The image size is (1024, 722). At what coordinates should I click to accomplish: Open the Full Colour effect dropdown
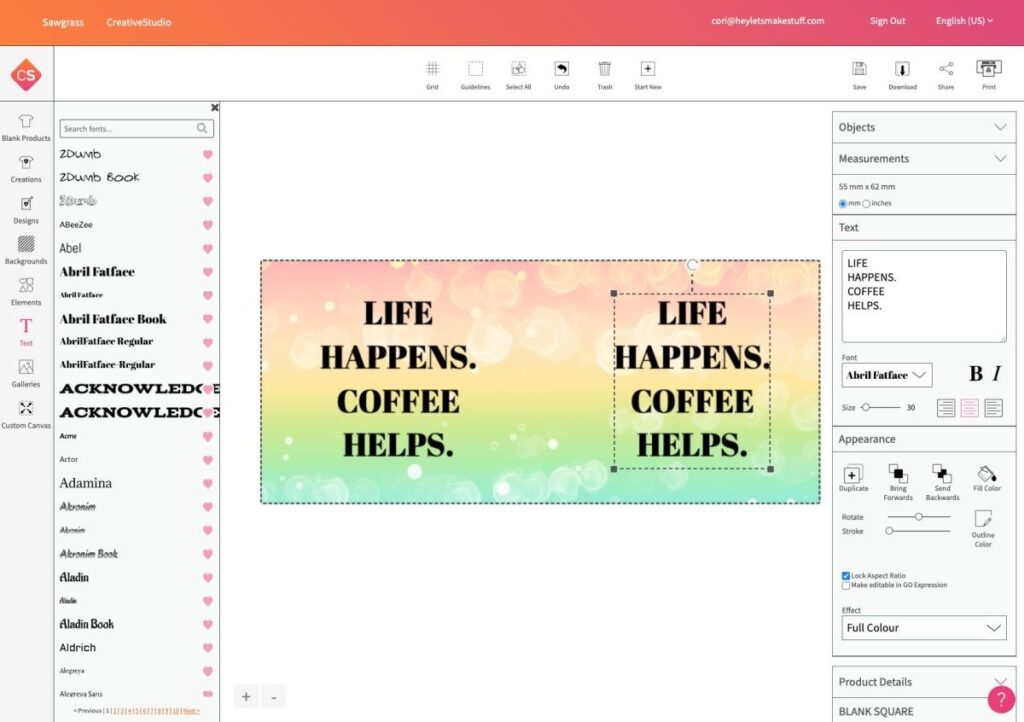[x=923, y=628]
